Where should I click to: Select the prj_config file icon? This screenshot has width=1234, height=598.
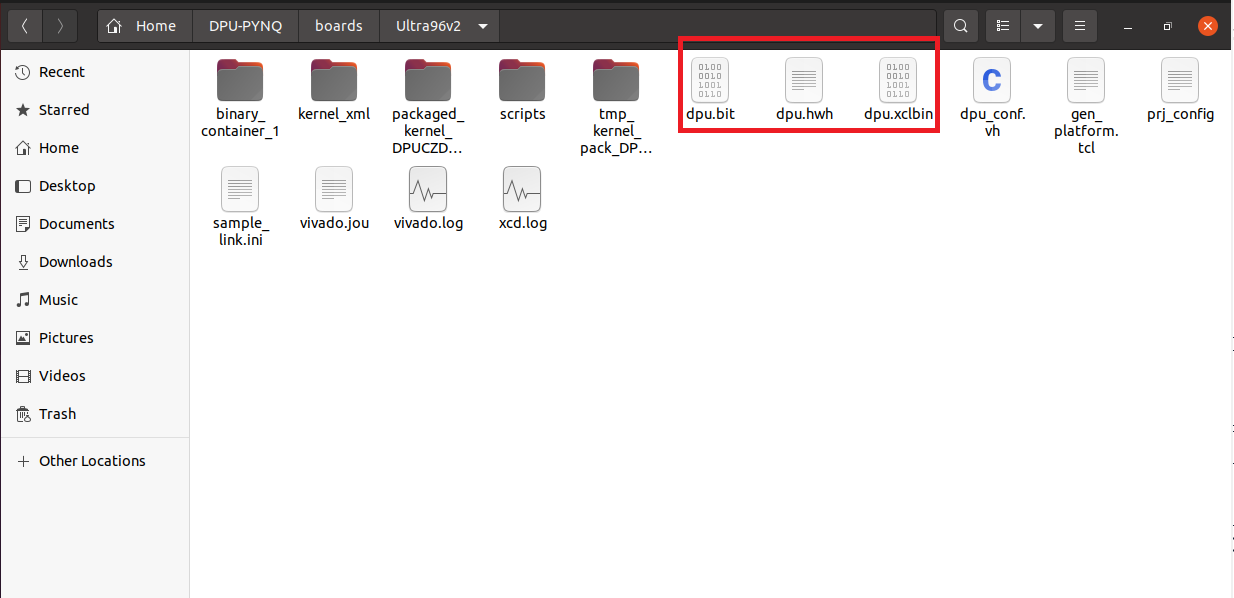[1180, 79]
